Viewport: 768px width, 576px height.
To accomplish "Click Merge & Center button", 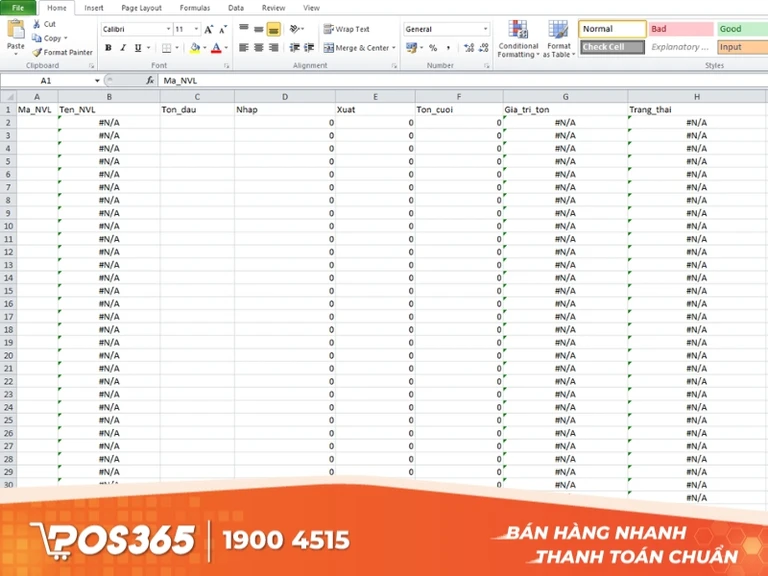I will 356,48.
